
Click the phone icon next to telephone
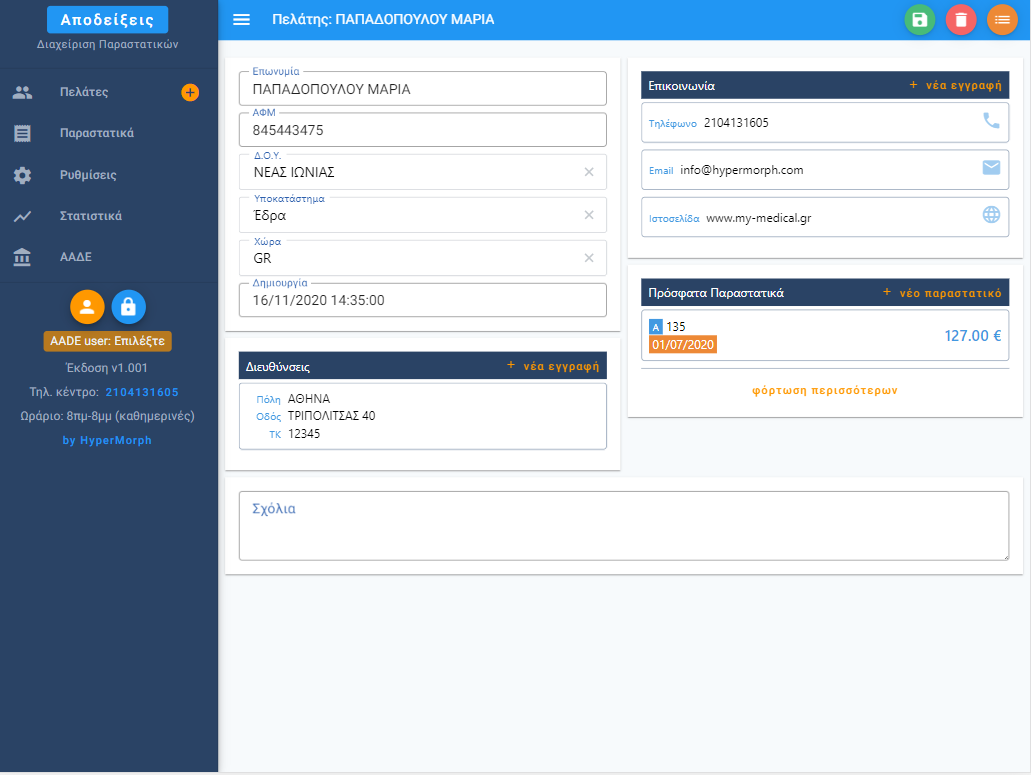pyautogui.click(x=991, y=121)
